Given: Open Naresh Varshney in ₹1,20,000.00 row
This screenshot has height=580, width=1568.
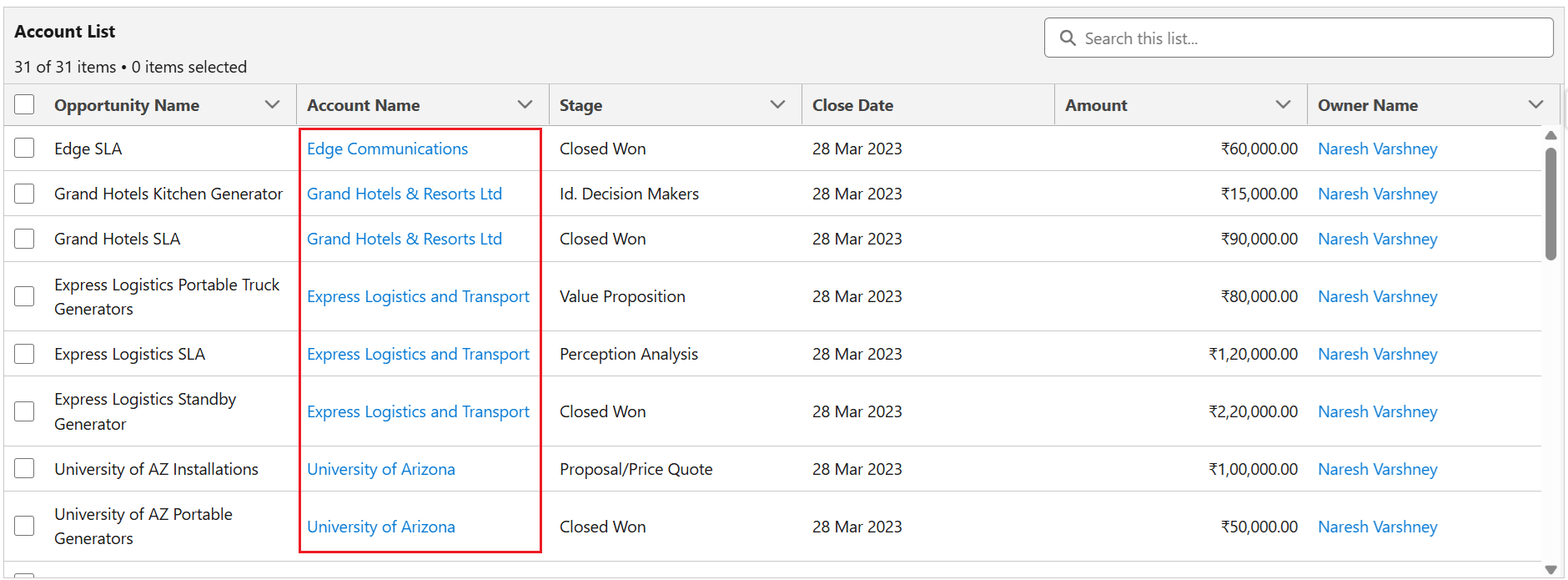Looking at the screenshot, I should tap(1377, 354).
